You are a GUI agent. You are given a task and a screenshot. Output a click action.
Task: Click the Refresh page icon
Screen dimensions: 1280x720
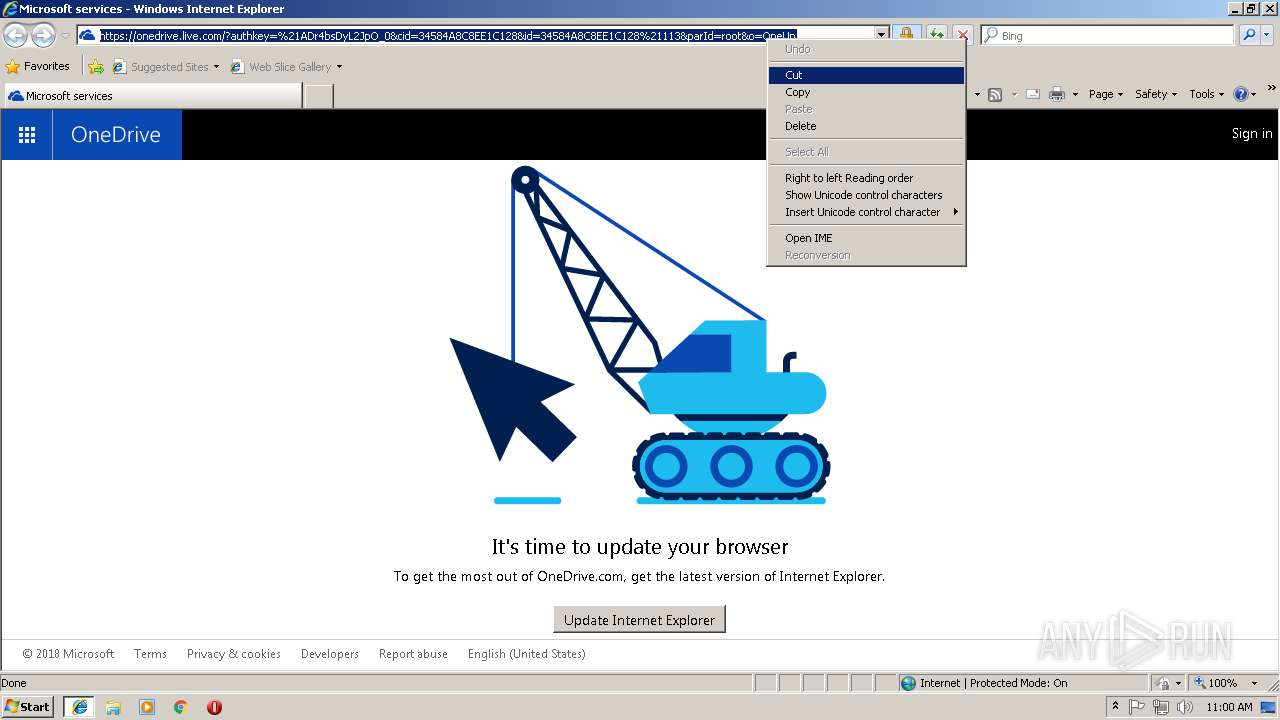936,35
